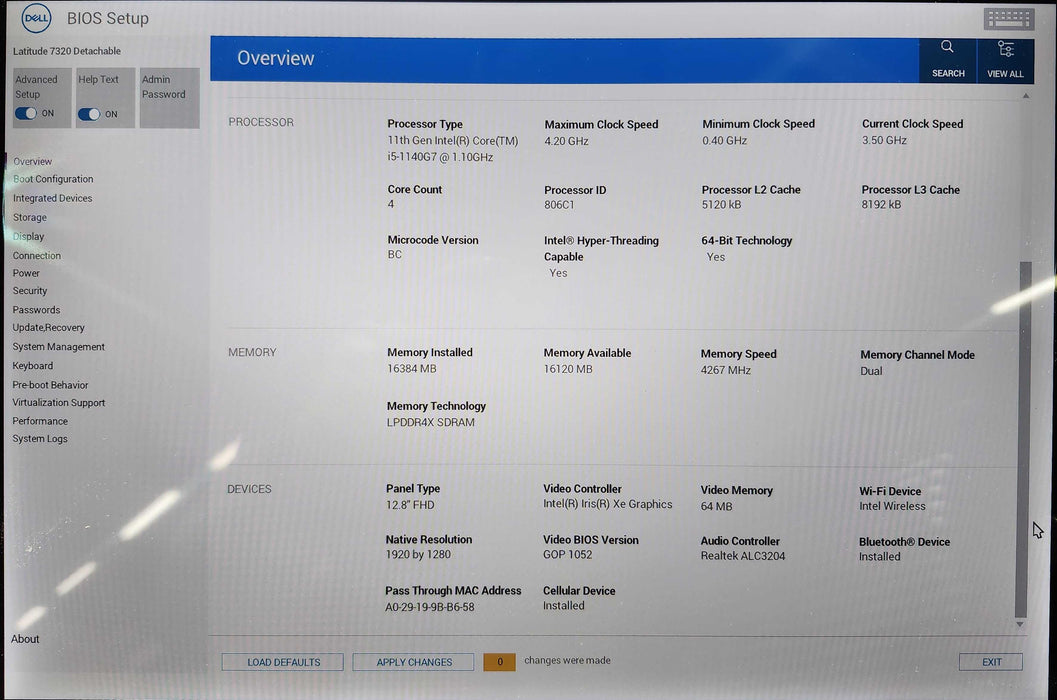
Task: Open the on-screen keyboard icon
Action: [1008, 19]
